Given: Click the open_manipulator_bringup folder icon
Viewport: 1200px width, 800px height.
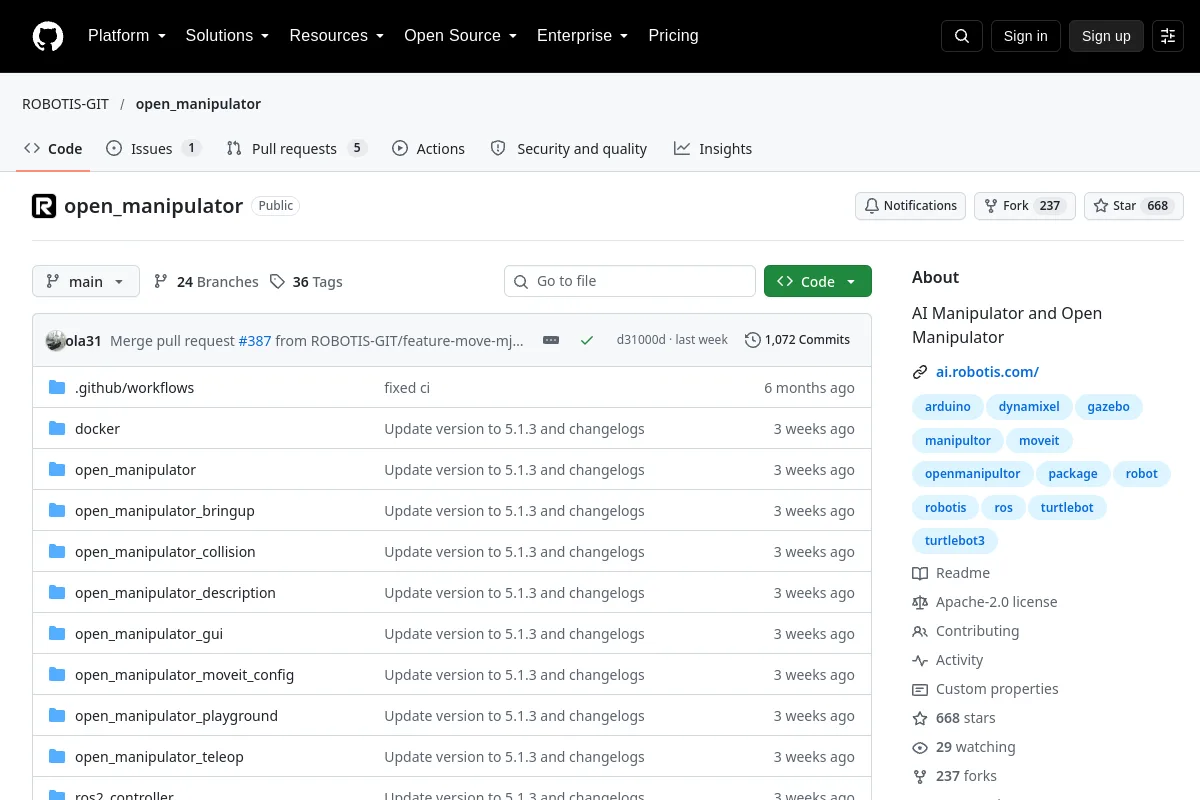Looking at the screenshot, I should click(57, 511).
